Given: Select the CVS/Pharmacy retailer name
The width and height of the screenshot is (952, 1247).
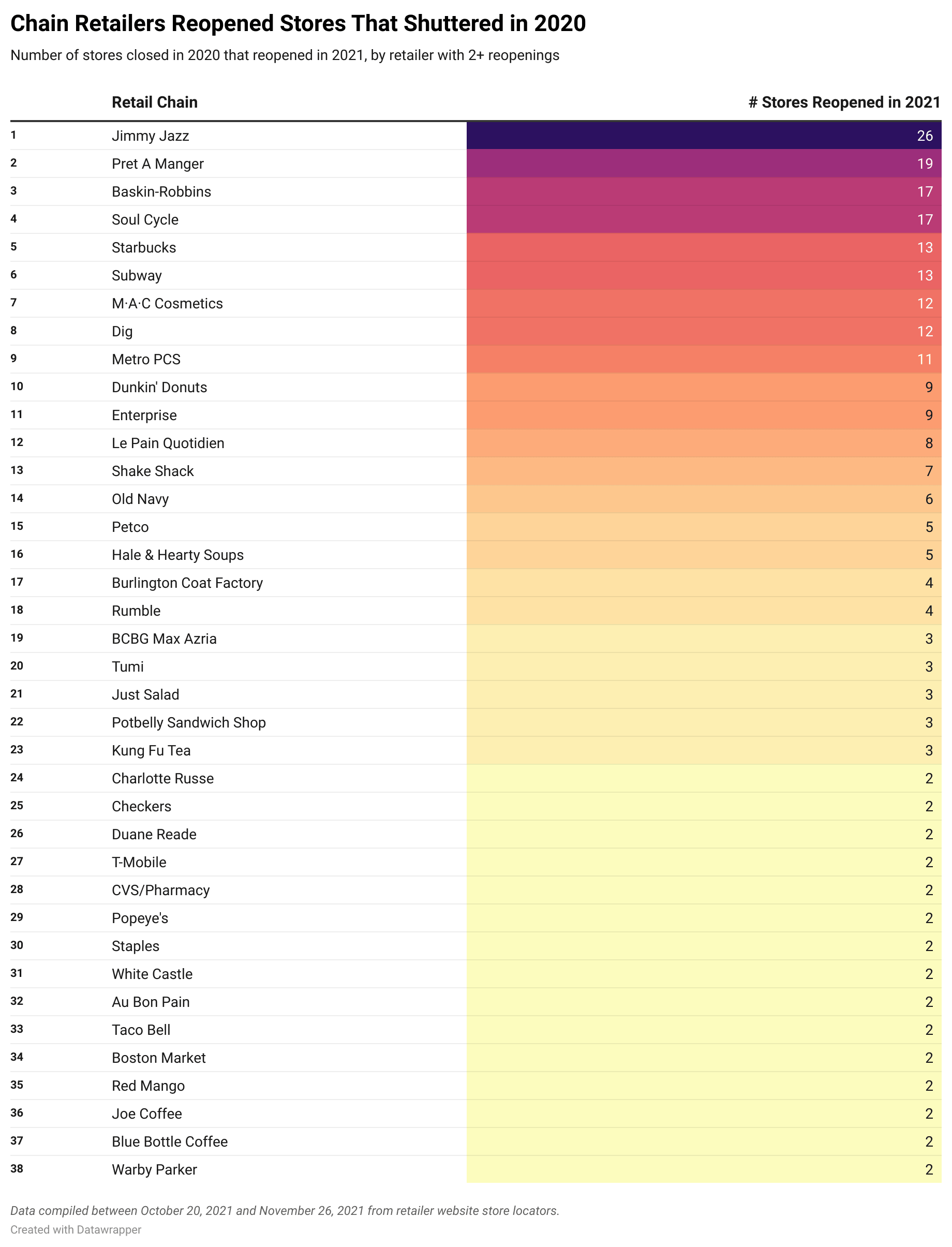Looking at the screenshot, I should click(x=160, y=890).
